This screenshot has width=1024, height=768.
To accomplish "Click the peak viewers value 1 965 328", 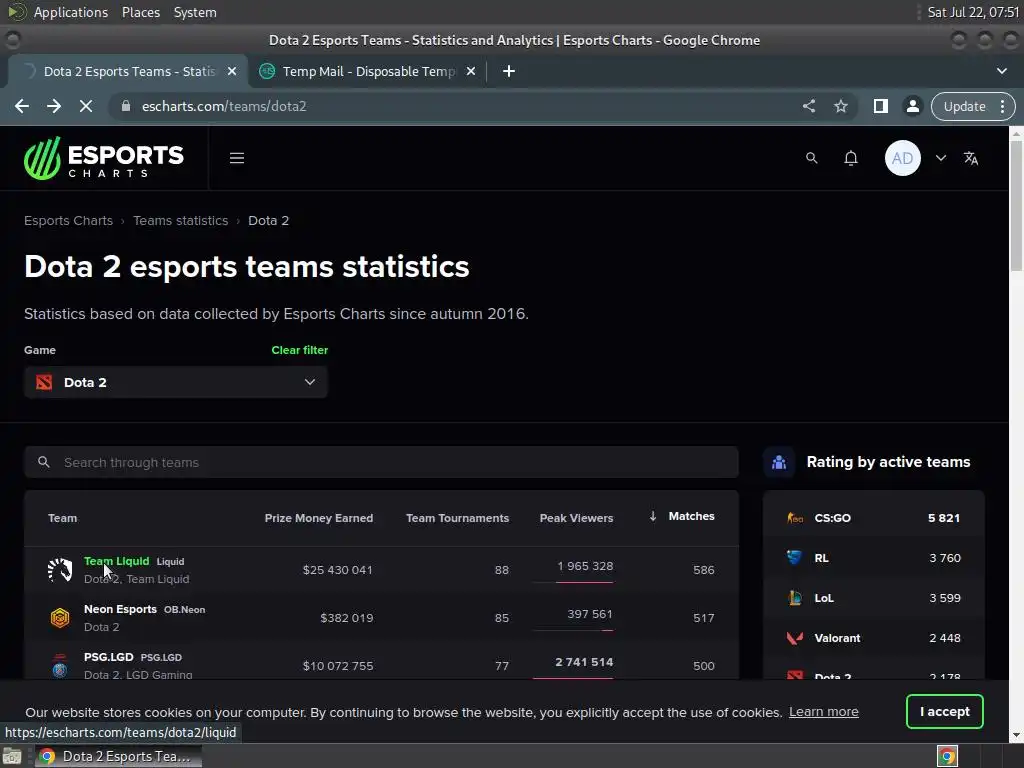I will click(584, 566).
